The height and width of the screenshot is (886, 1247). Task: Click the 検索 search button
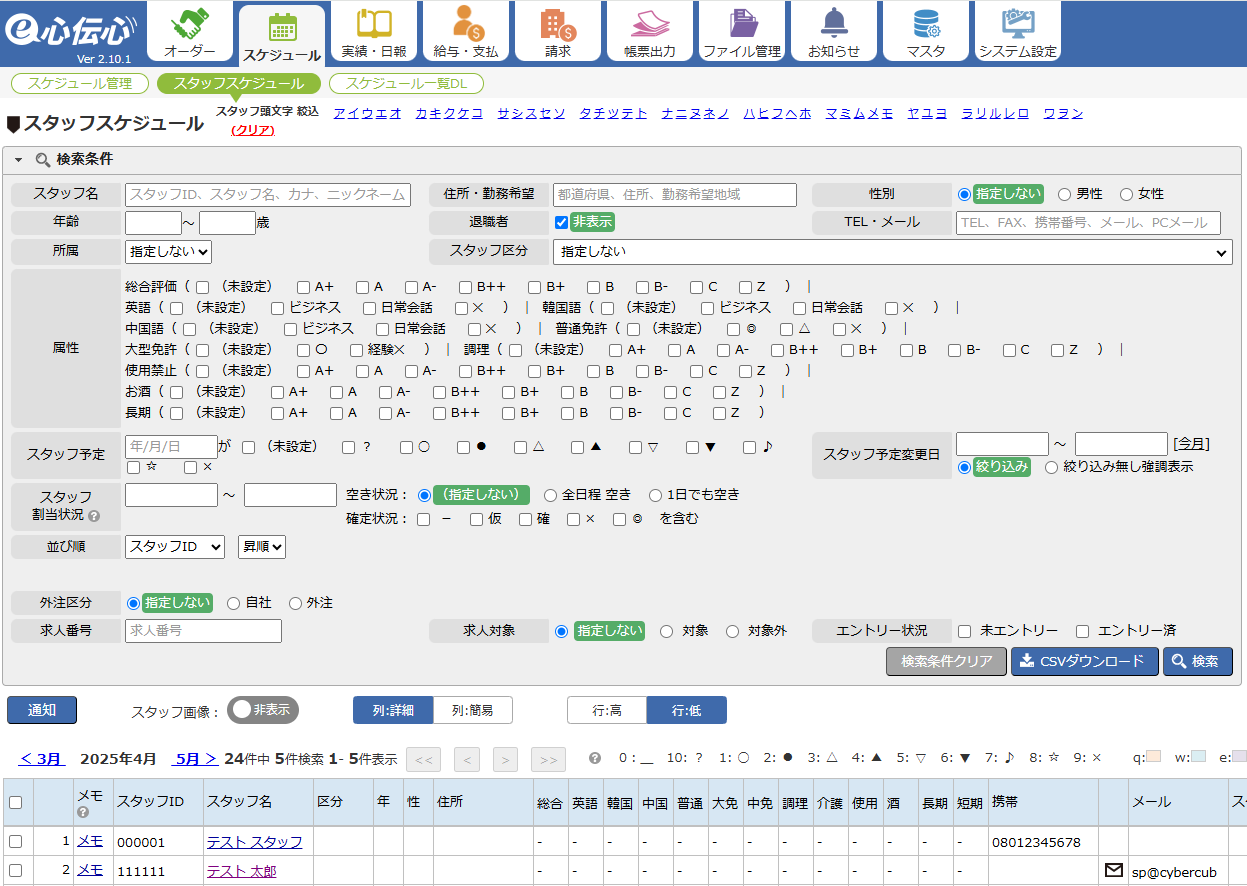coord(1197,661)
